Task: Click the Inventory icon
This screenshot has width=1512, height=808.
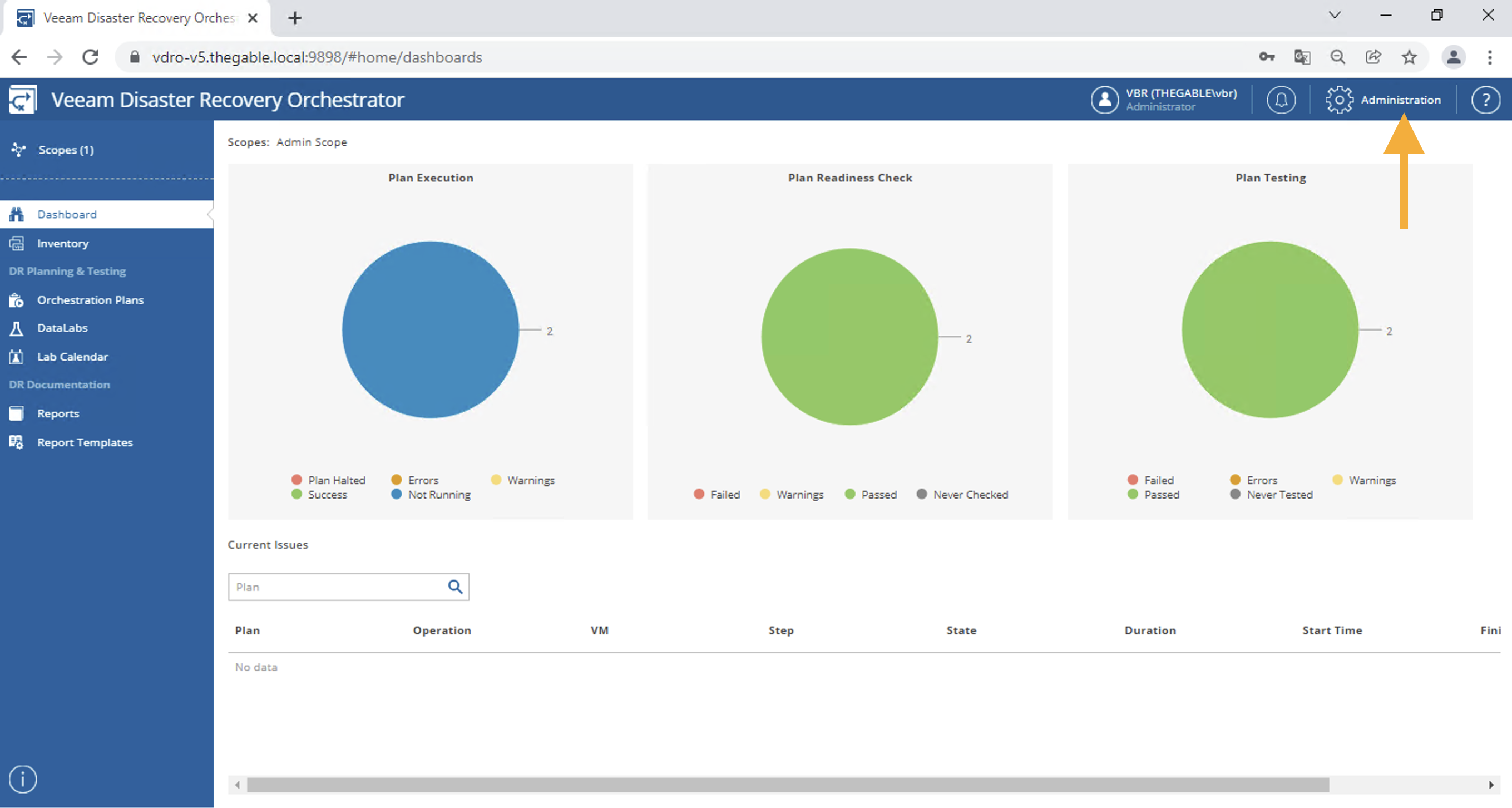Action: [17, 243]
